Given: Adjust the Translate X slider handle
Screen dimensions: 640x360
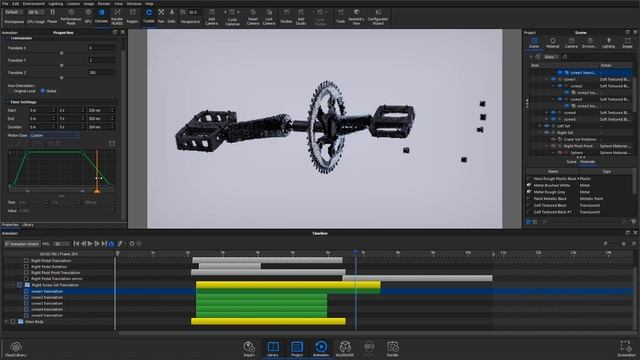Looking at the screenshot, I should tap(62, 53).
